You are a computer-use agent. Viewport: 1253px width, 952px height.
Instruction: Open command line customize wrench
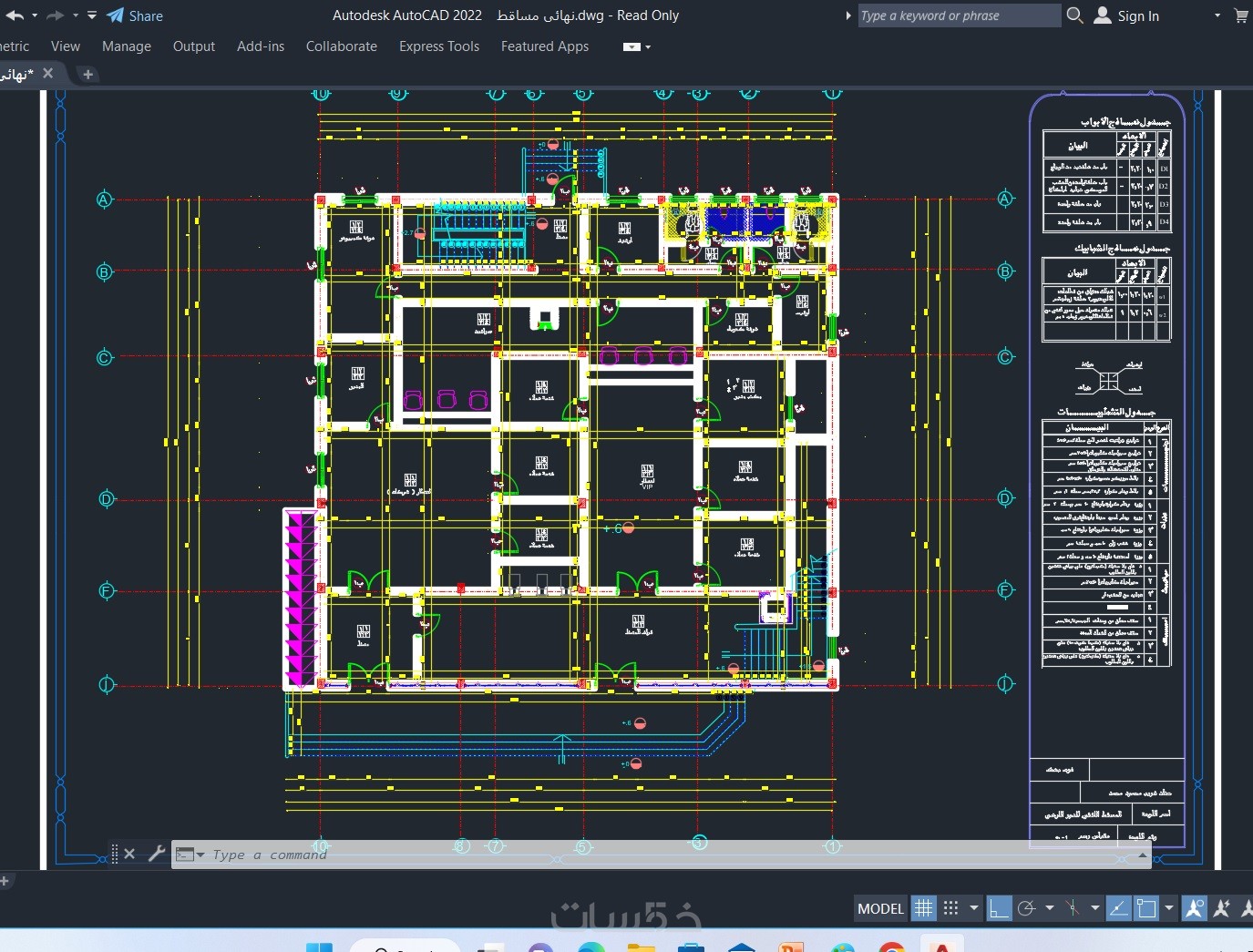pos(156,854)
